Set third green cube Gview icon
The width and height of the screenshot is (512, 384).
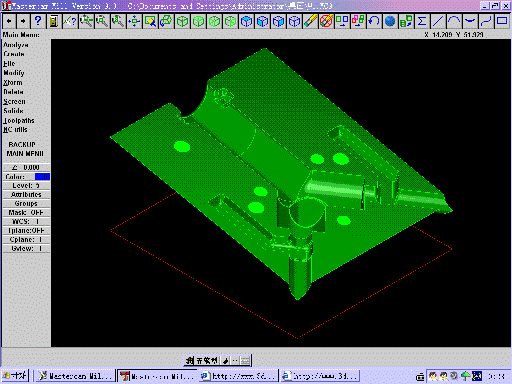214,21
